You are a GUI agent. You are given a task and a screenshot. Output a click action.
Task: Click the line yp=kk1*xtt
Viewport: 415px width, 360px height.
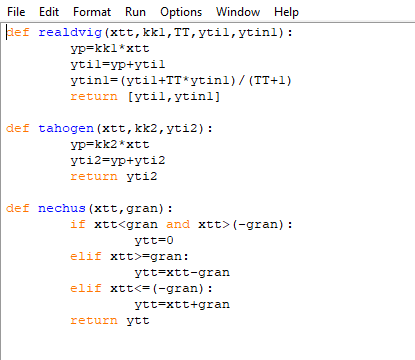click(x=110, y=49)
